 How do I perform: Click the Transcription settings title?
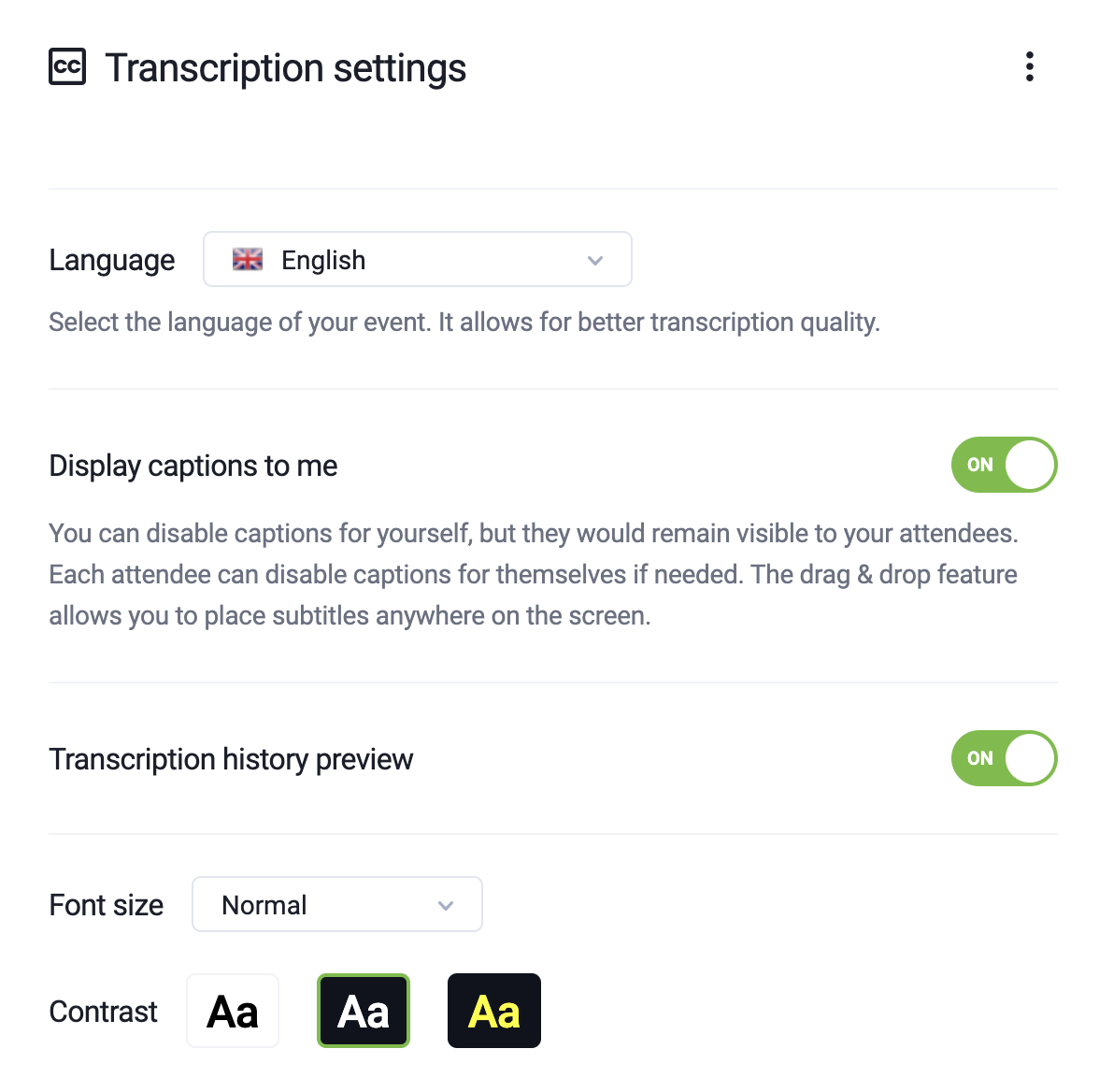(285, 66)
